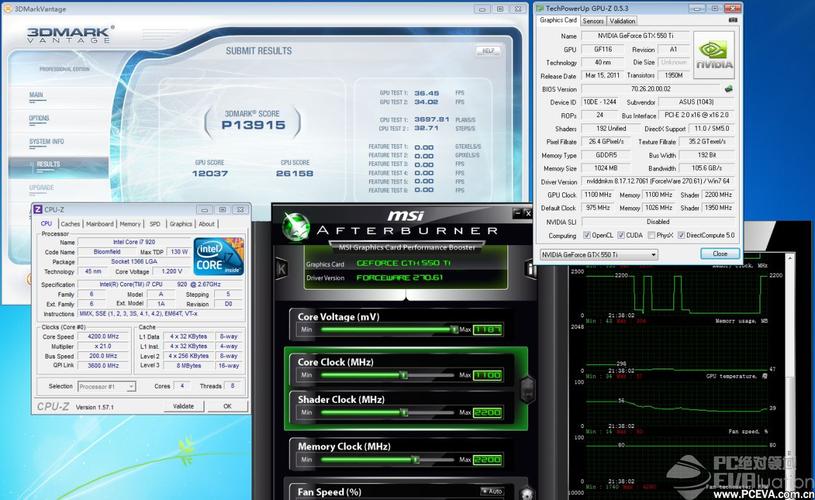
Task: Open the GPU selection dropdown in GPU-Z
Action: (x=599, y=255)
